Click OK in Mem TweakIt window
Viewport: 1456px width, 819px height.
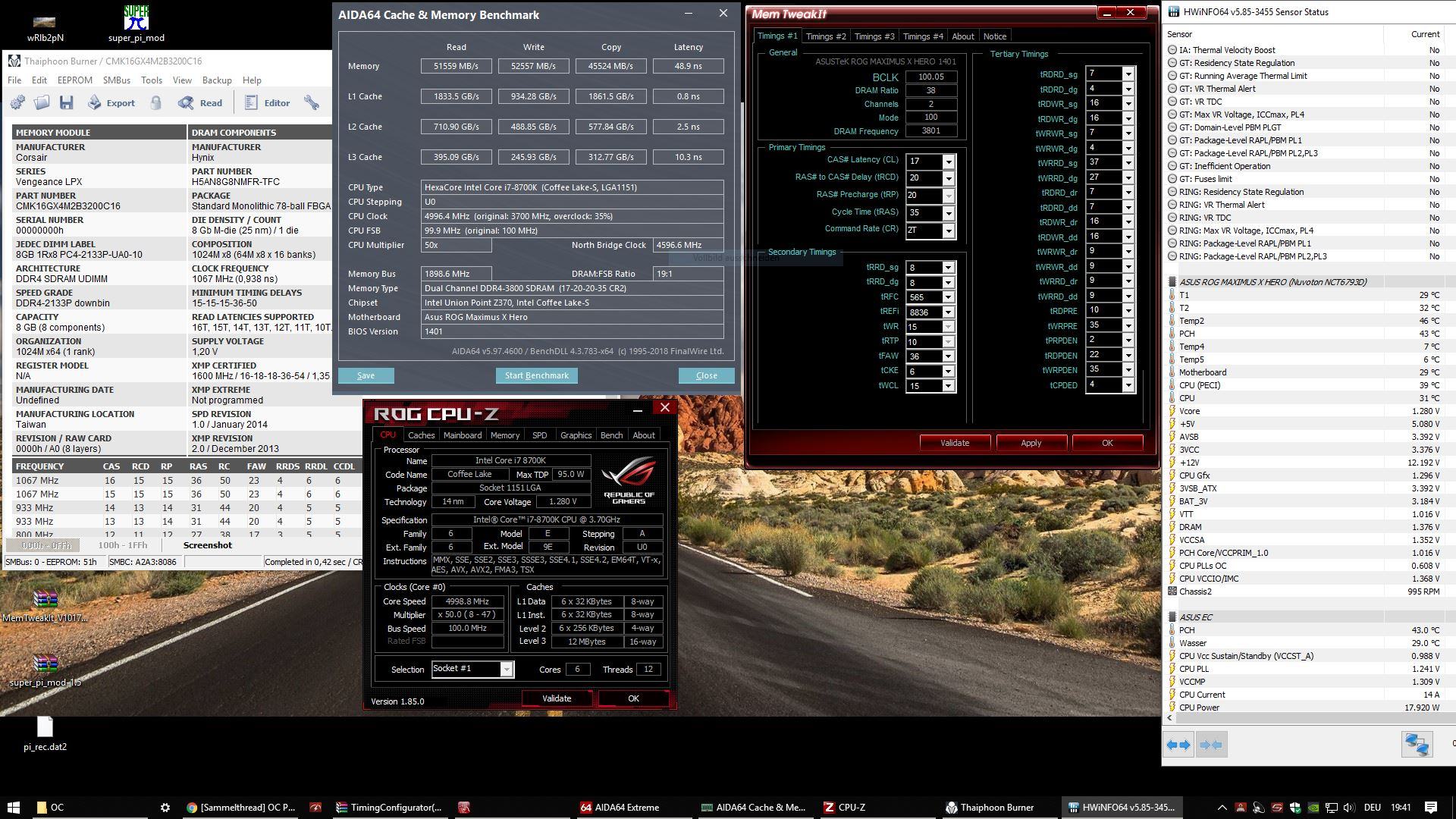tap(1107, 443)
